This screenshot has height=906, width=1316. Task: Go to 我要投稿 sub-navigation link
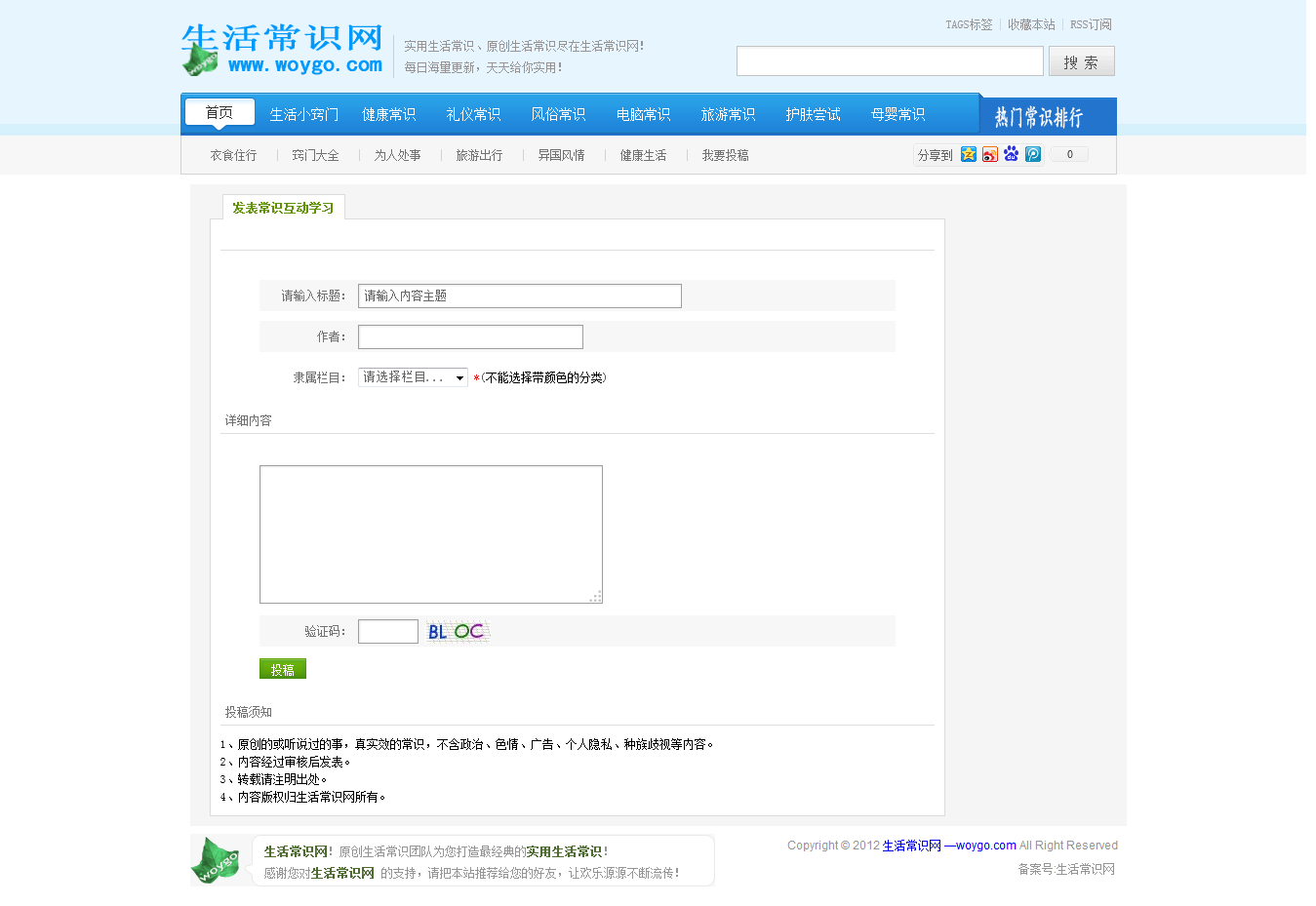[x=726, y=155]
